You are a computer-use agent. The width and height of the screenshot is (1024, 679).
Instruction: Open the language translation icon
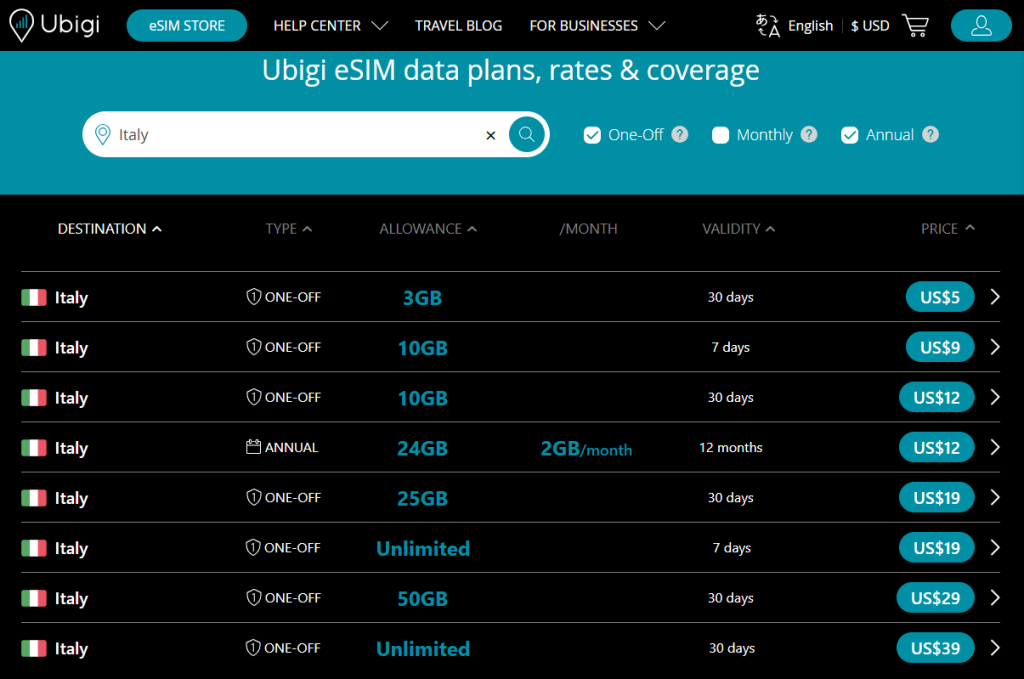(767, 26)
